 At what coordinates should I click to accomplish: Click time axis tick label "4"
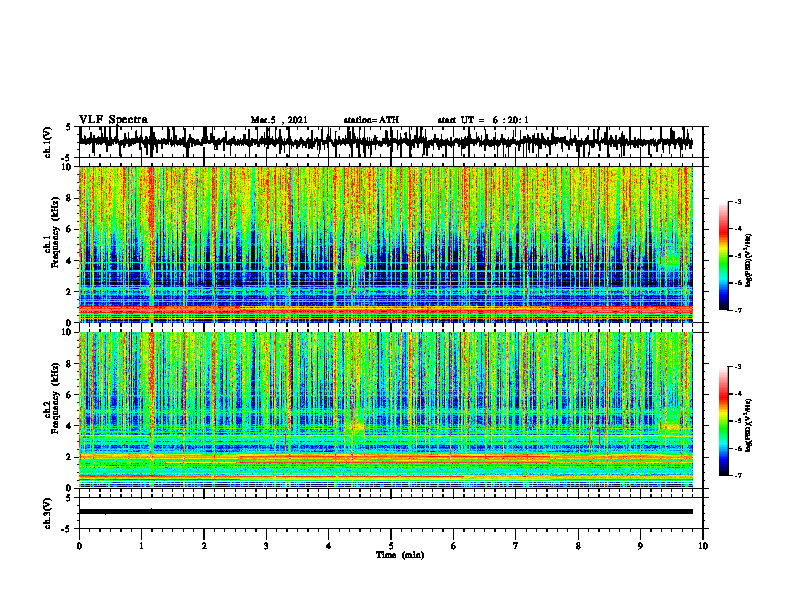(329, 546)
